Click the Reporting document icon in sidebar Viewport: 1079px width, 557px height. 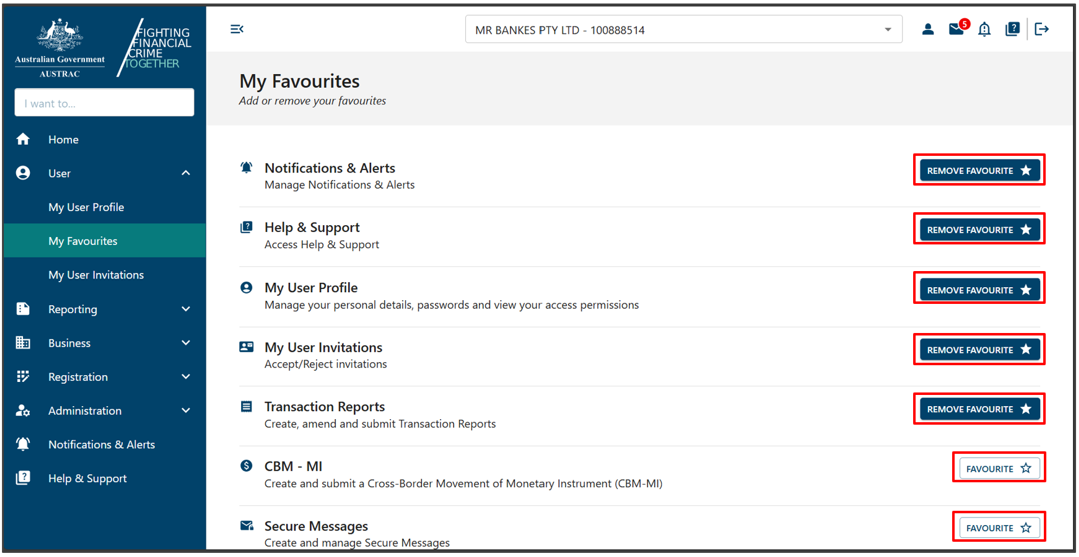pos(23,309)
